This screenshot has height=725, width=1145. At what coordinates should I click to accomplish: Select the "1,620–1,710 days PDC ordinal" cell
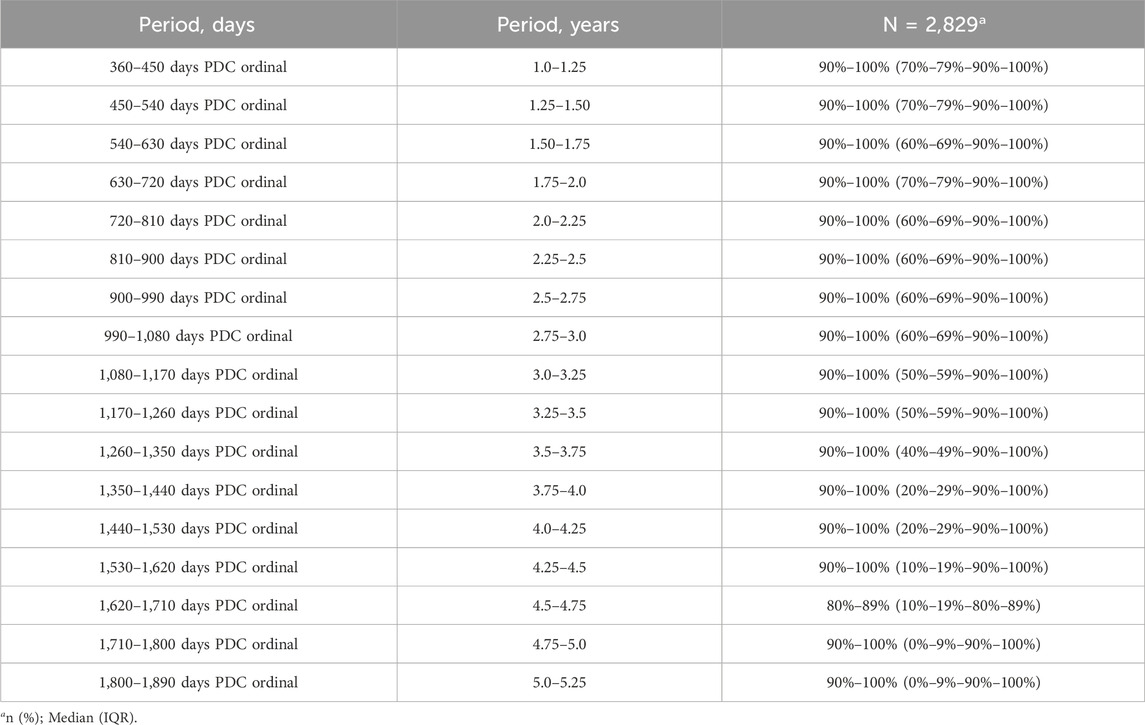point(198,606)
